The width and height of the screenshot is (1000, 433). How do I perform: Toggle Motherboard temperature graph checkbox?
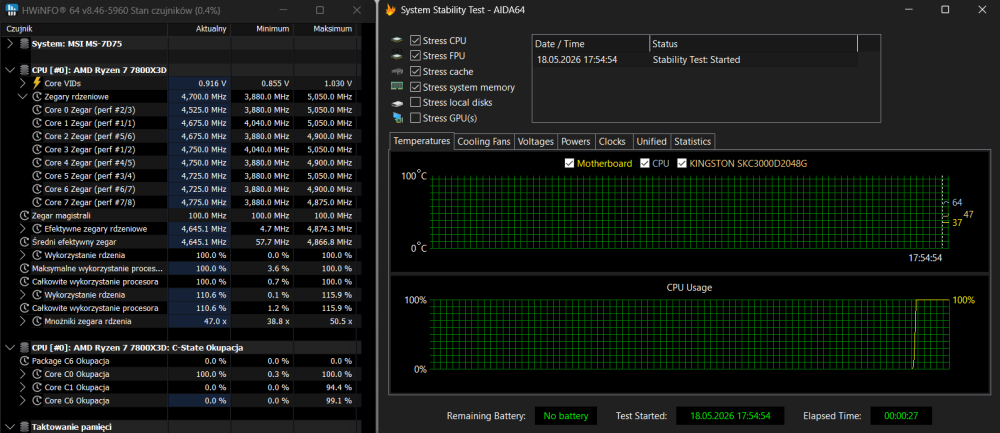(x=570, y=163)
